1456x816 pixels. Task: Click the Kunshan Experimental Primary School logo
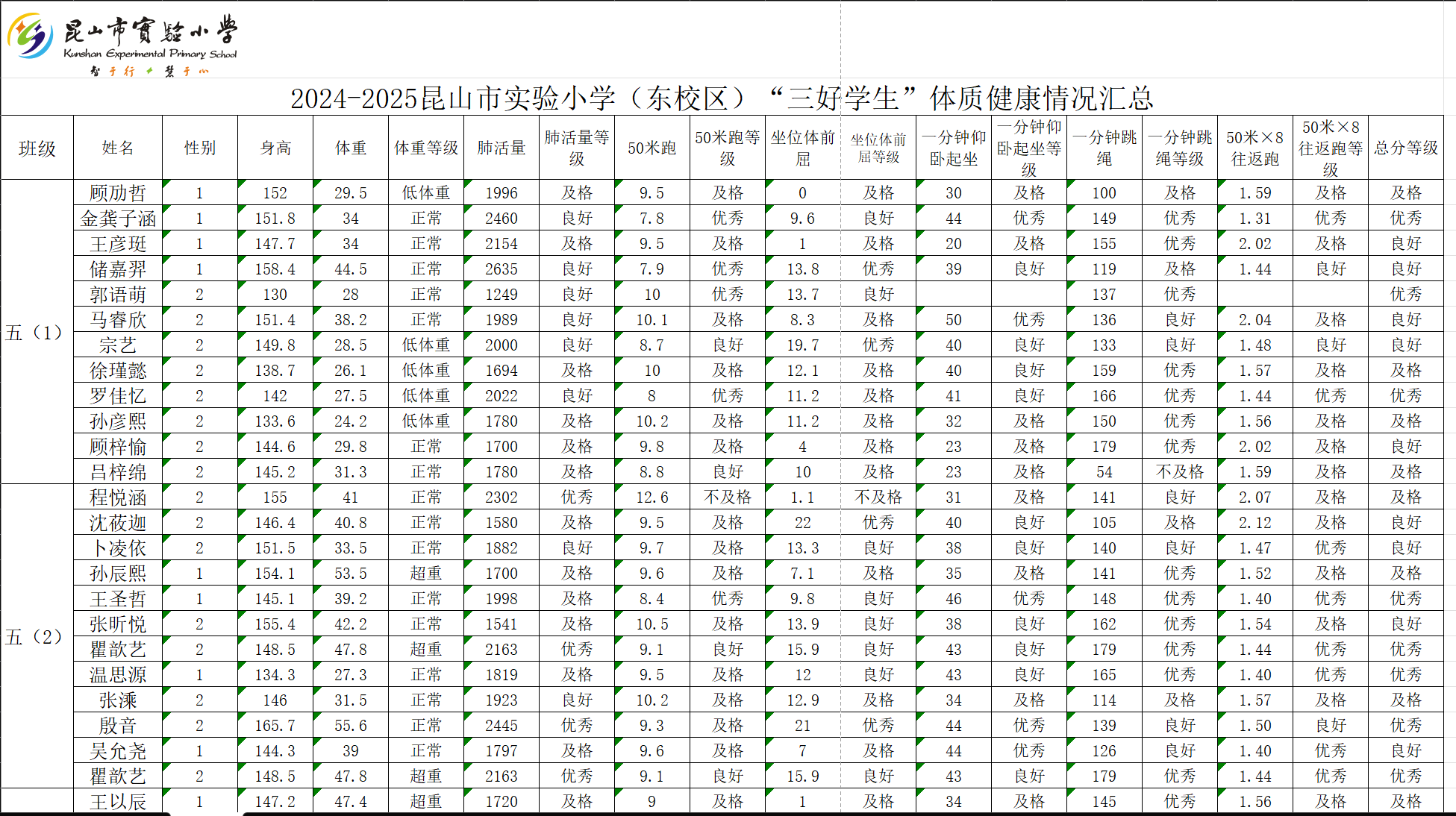point(123,44)
